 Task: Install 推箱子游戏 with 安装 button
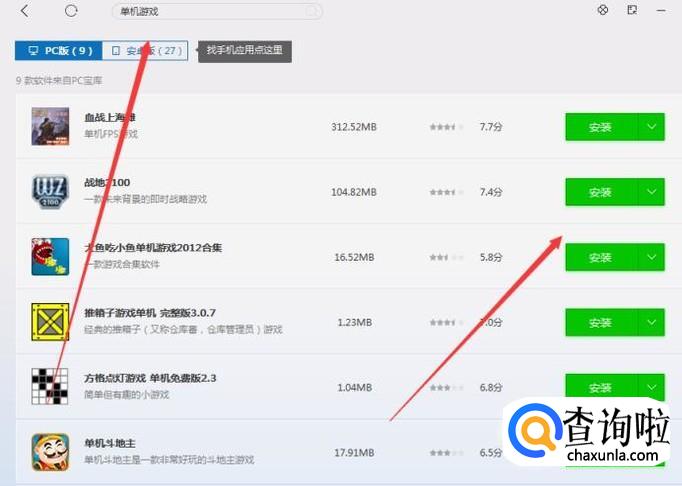(x=601, y=322)
